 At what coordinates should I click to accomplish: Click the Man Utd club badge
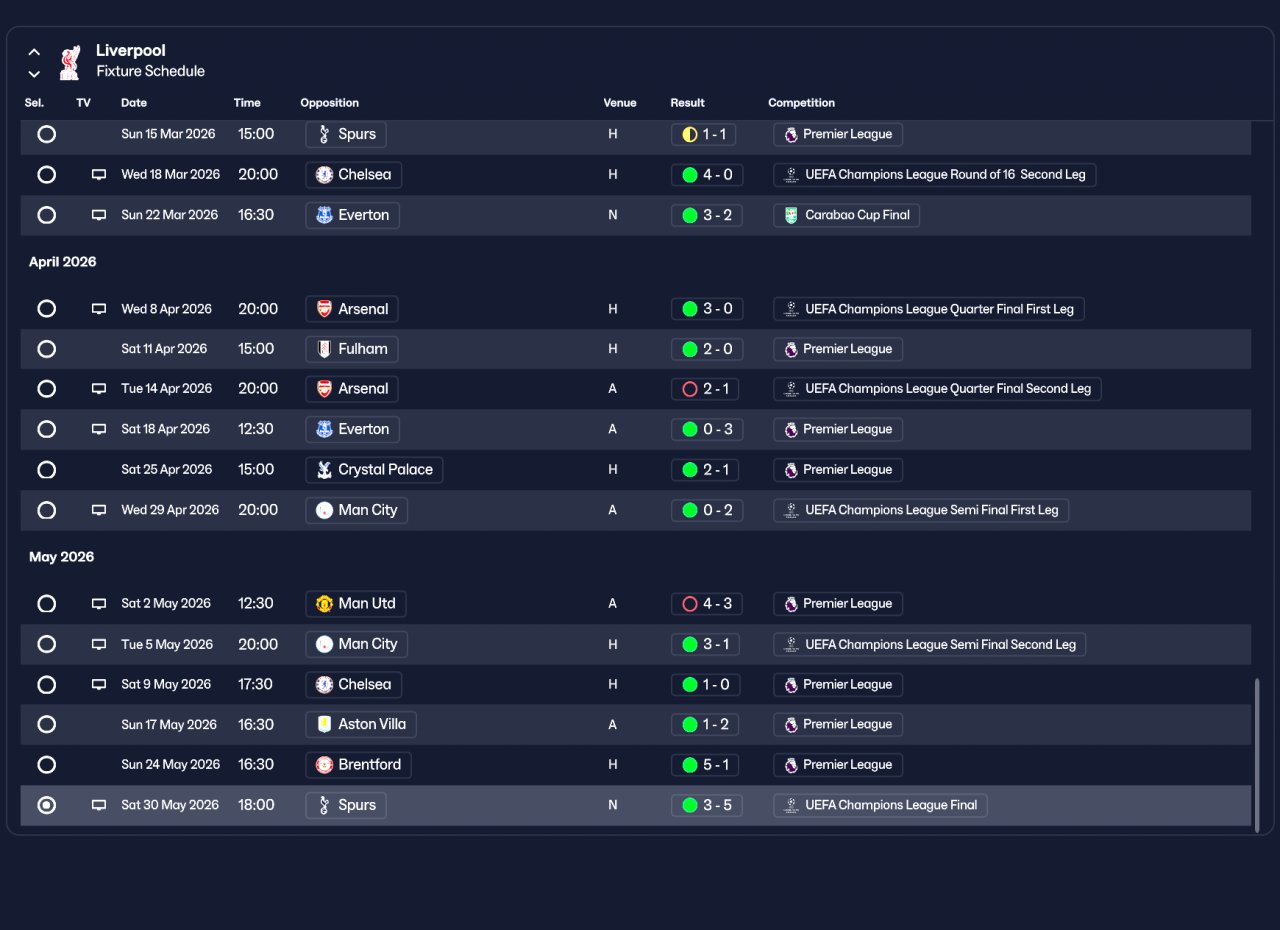[x=324, y=604]
